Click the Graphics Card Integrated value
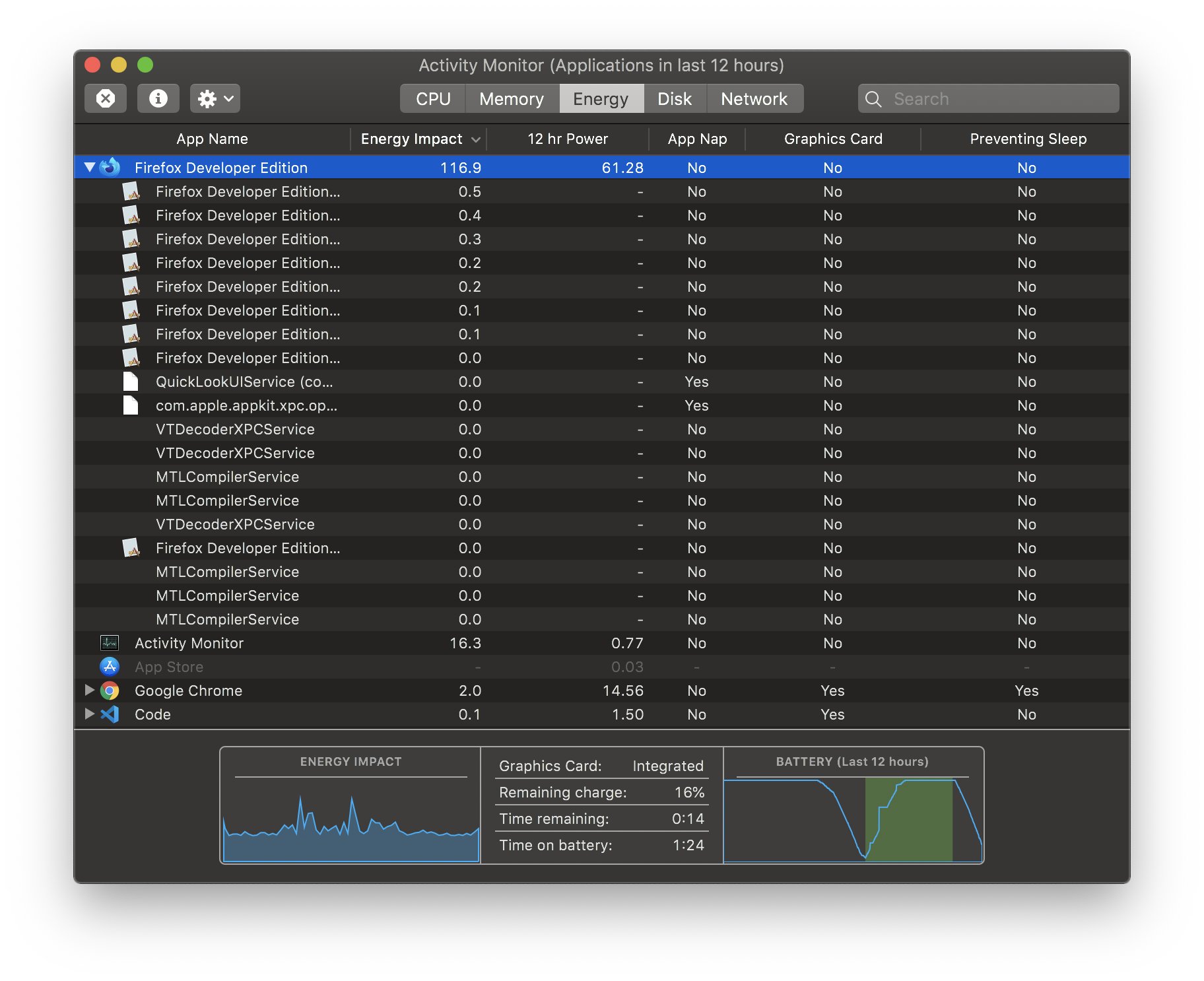Viewport: 1204px width, 981px height. click(x=667, y=766)
